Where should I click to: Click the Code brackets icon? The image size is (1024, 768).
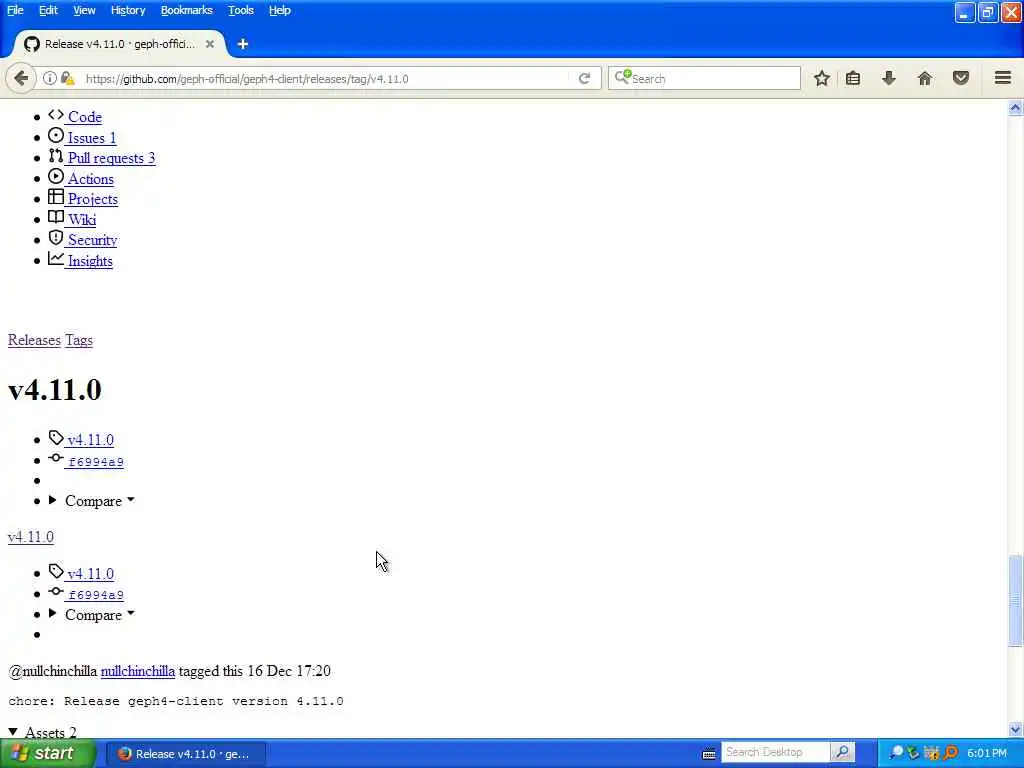pyautogui.click(x=56, y=115)
